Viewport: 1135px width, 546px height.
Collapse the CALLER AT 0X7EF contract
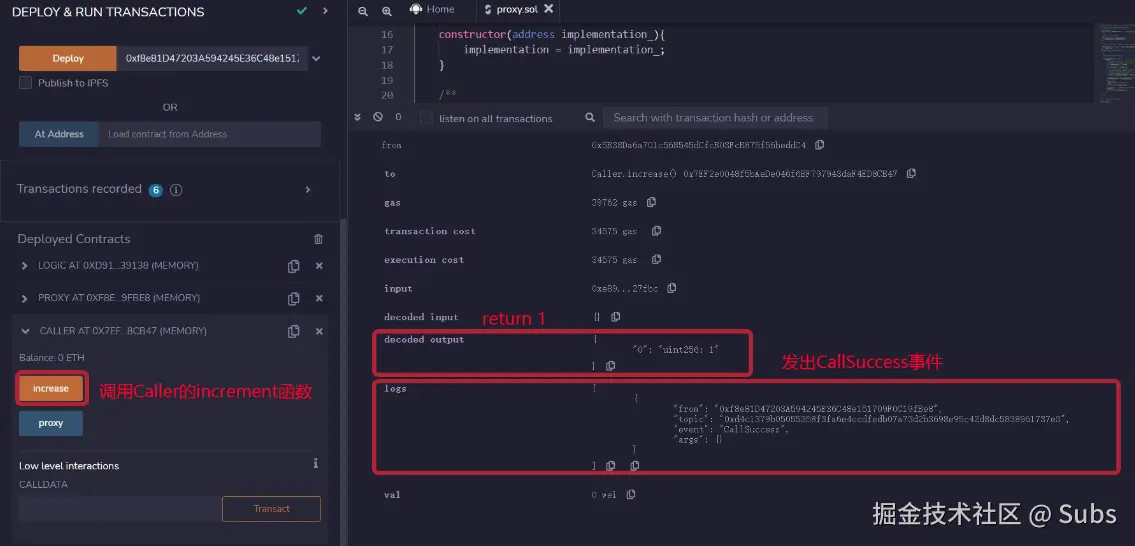25,331
